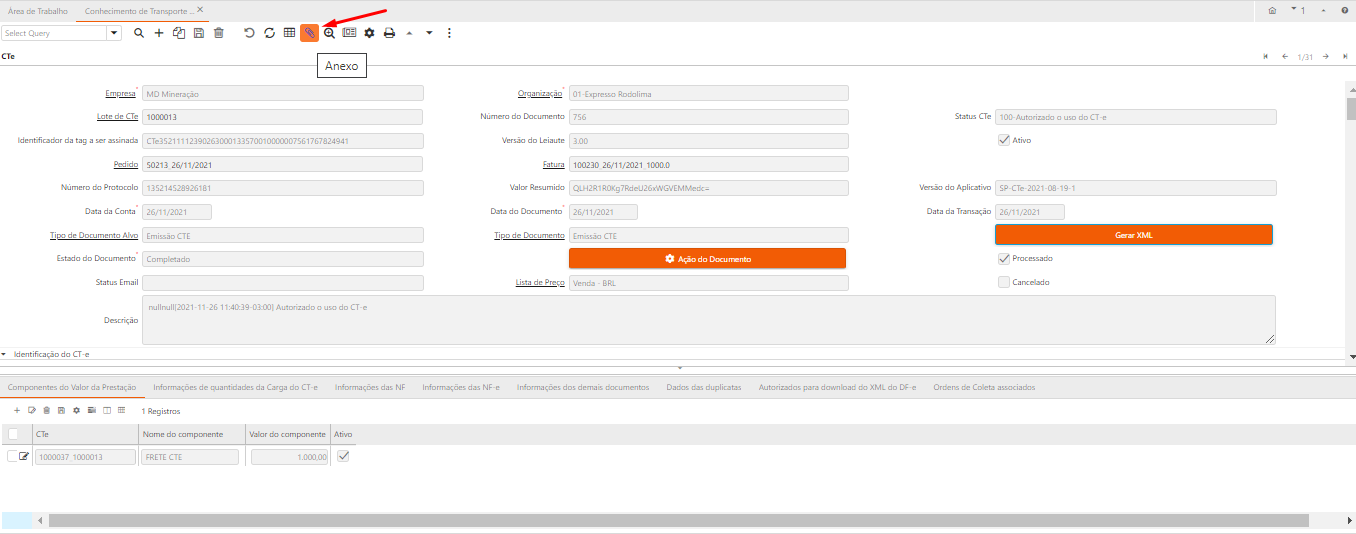Viewport: 1356px width, 534px height.
Task: Open the zoom across magnifier icon
Action: click(x=329, y=33)
